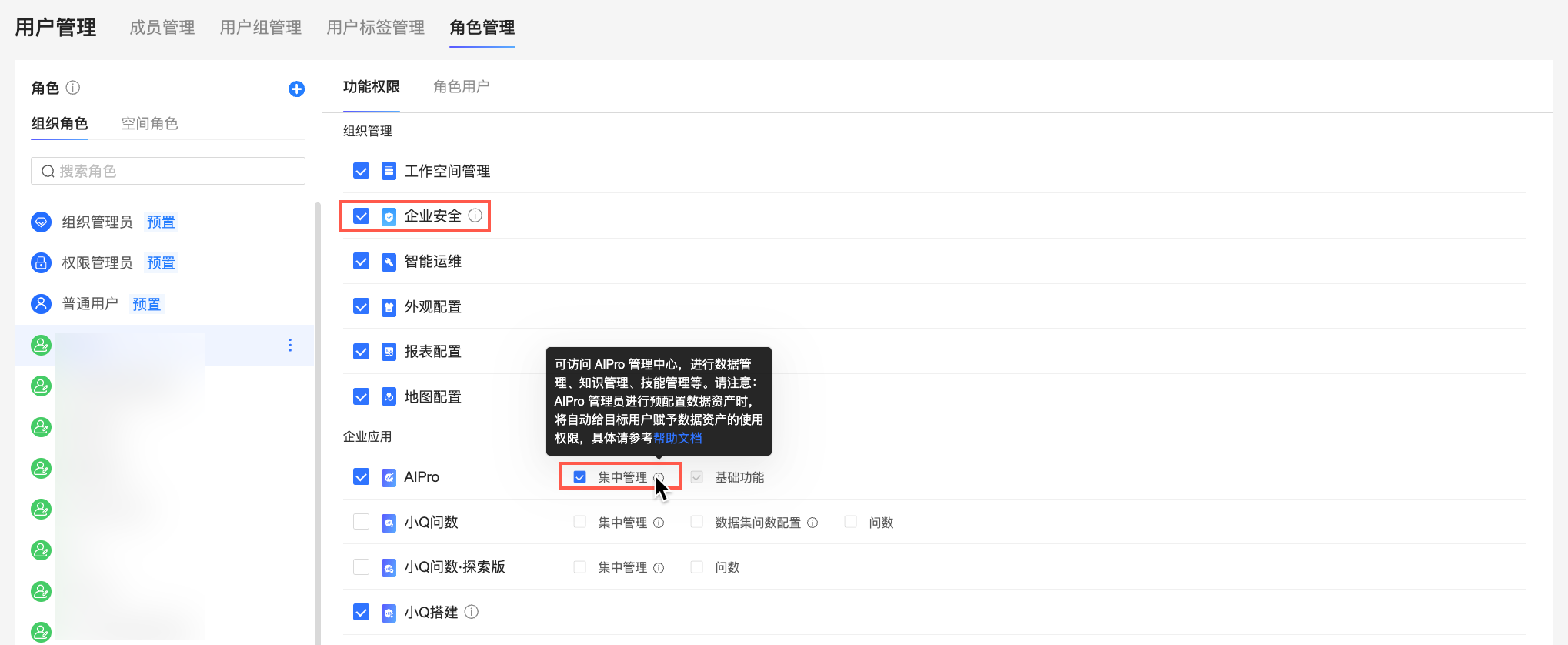Uncheck the 外观配置 checkbox
This screenshot has height=645, width=1568.
tap(361, 306)
